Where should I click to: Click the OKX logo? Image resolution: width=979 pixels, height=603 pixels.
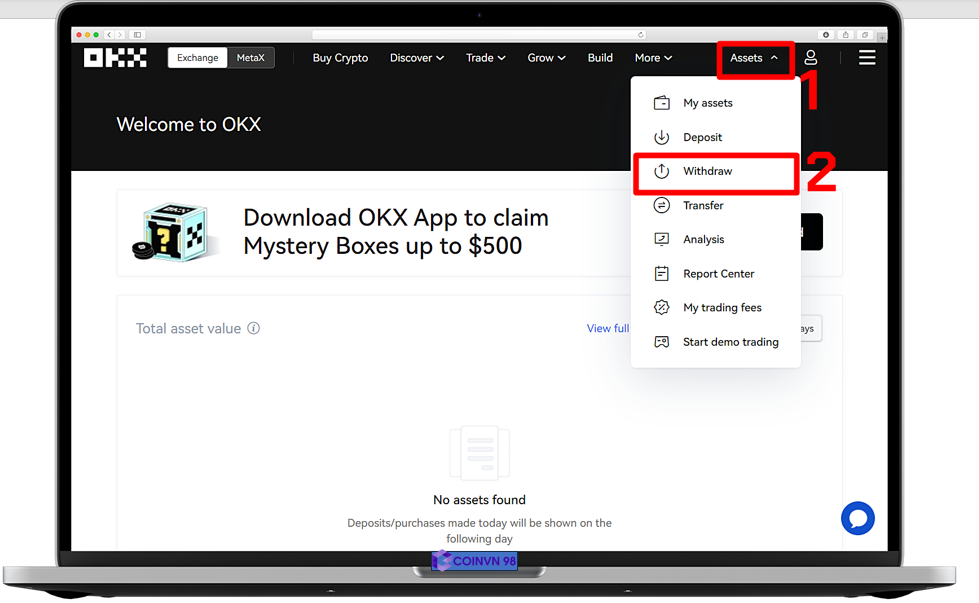click(115, 58)
